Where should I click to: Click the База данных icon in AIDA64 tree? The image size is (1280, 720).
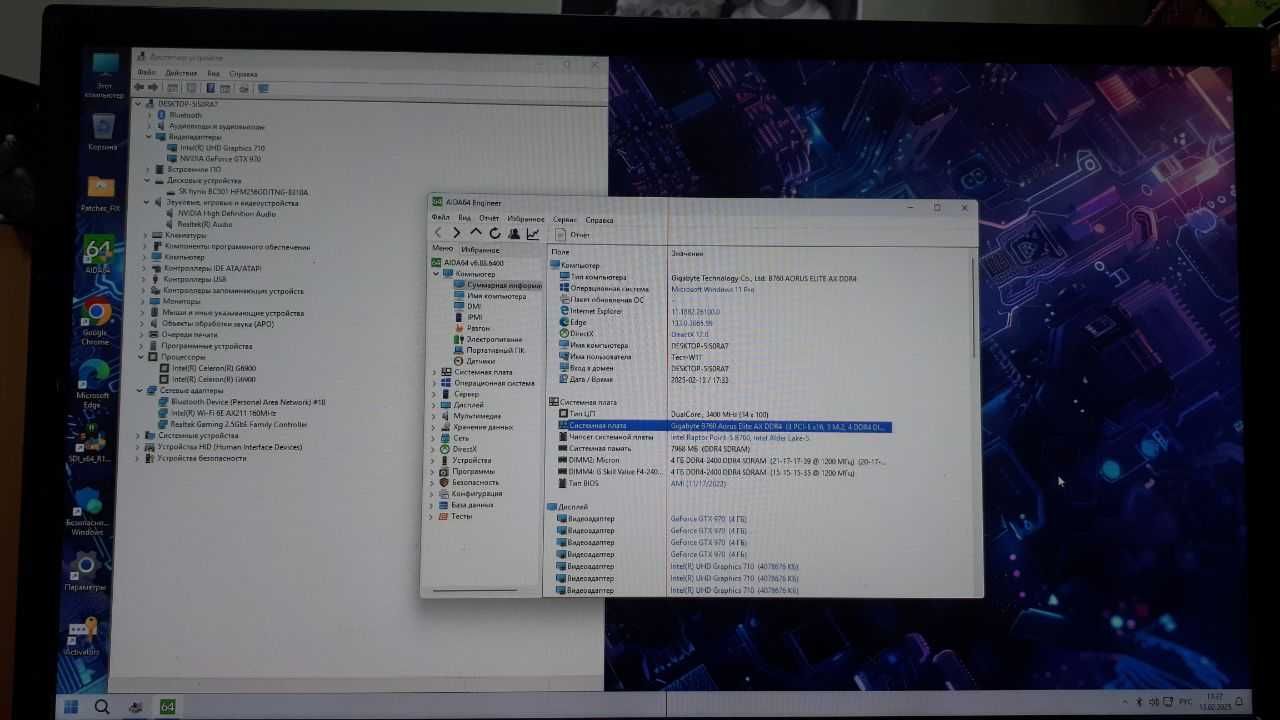(x=444, y=505)
